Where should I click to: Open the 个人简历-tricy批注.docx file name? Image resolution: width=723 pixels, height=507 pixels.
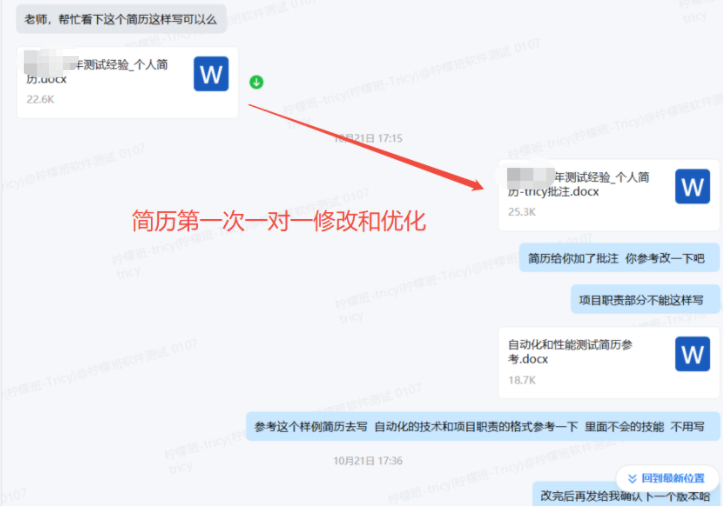coord(582,184)
